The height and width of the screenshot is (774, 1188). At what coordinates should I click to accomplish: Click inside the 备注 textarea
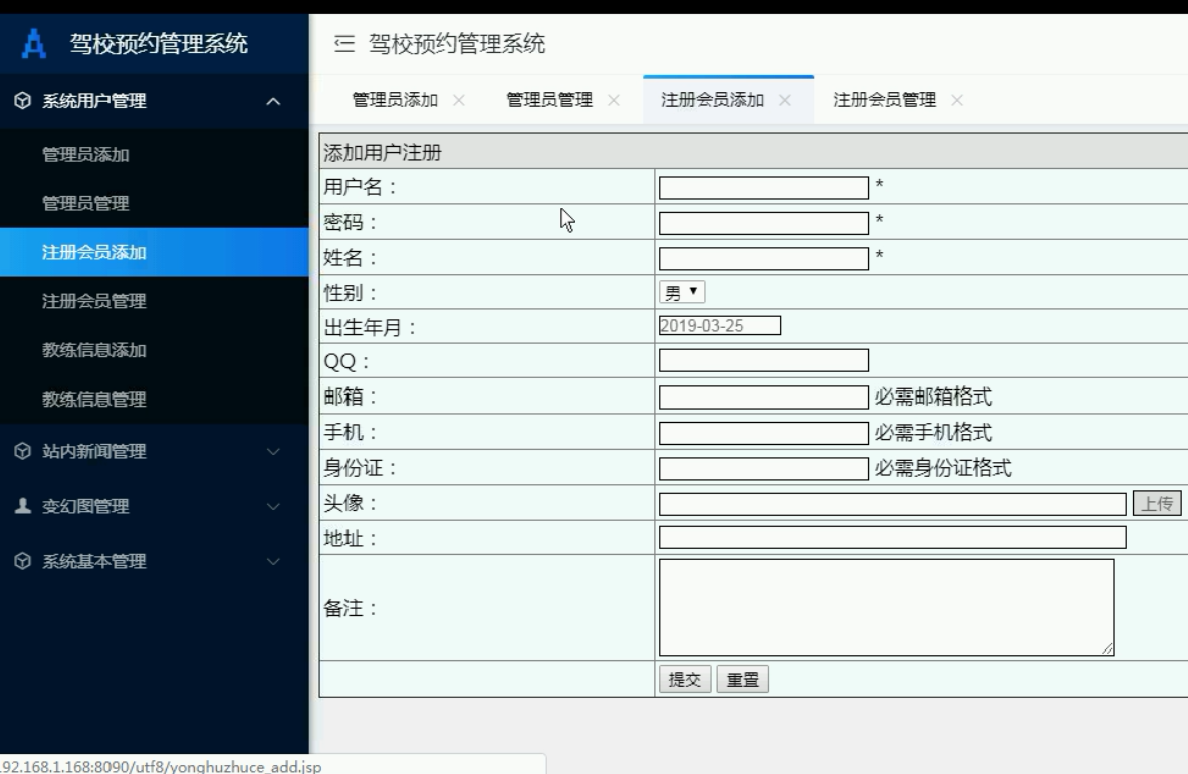point(886,607)
